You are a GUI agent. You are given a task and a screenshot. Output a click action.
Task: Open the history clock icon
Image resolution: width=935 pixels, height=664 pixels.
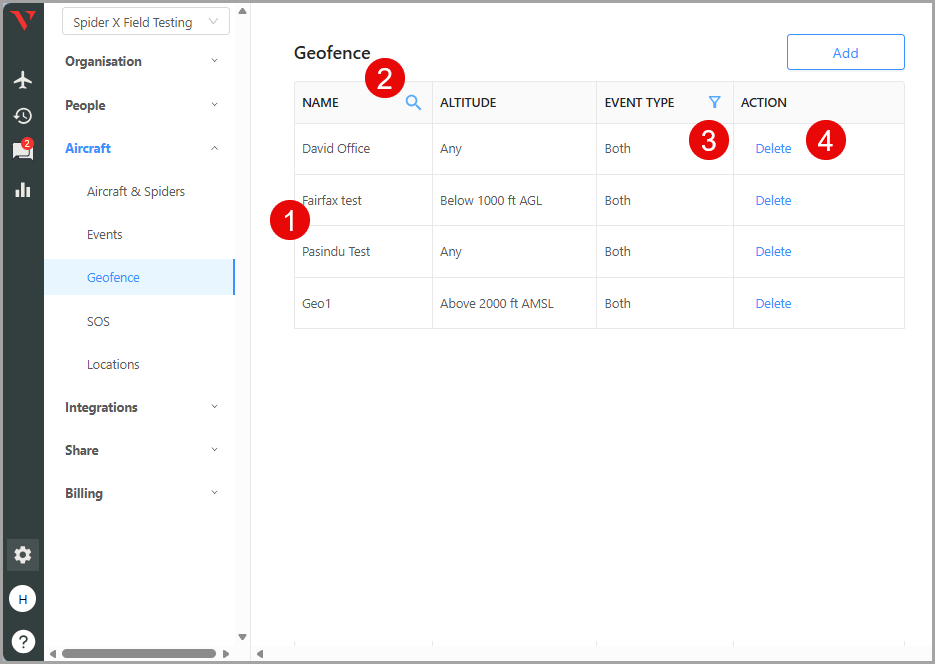pyautogui.click(x=22, y=115)
